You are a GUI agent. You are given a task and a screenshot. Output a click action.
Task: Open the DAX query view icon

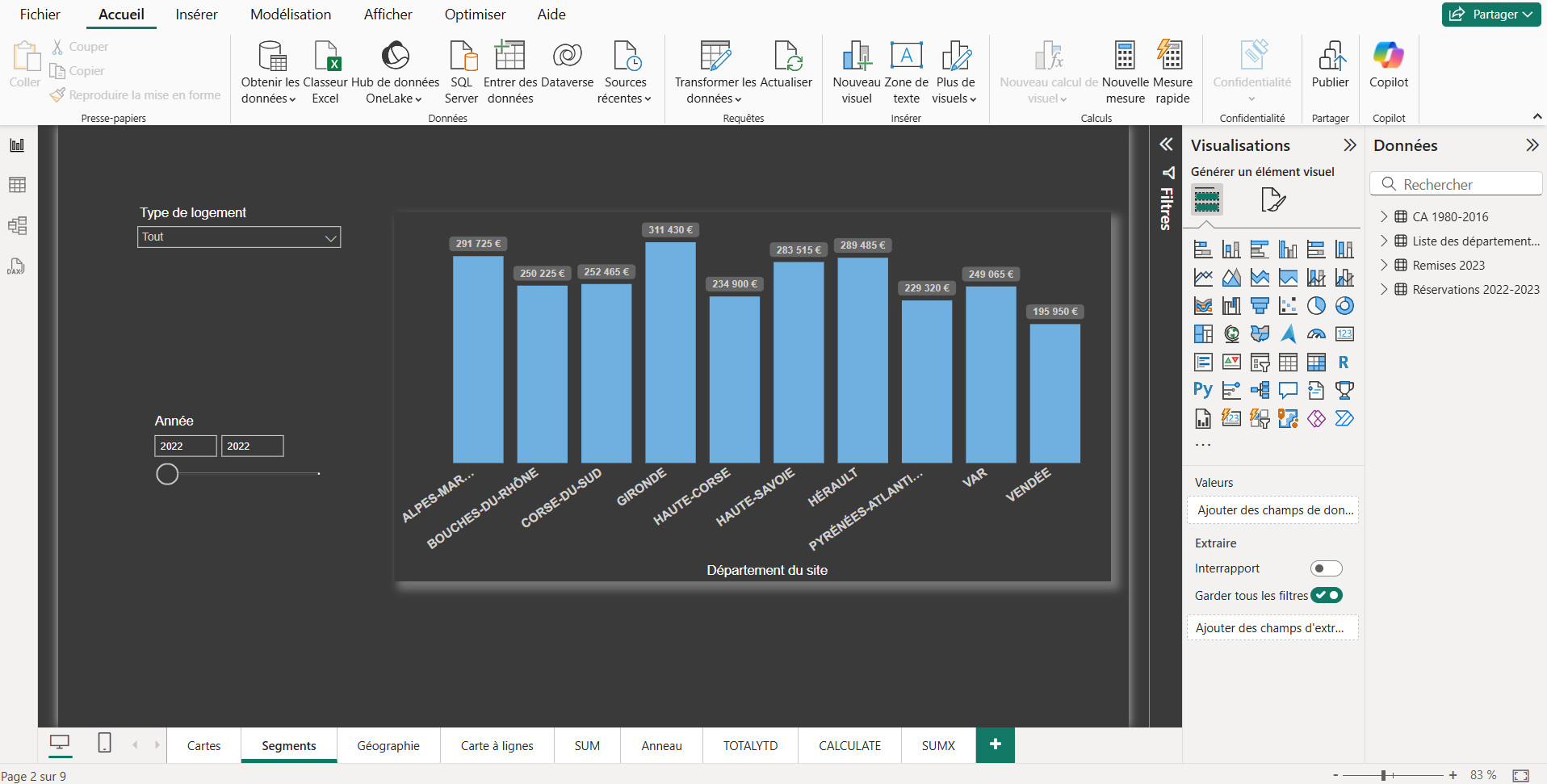coord(17,266)
